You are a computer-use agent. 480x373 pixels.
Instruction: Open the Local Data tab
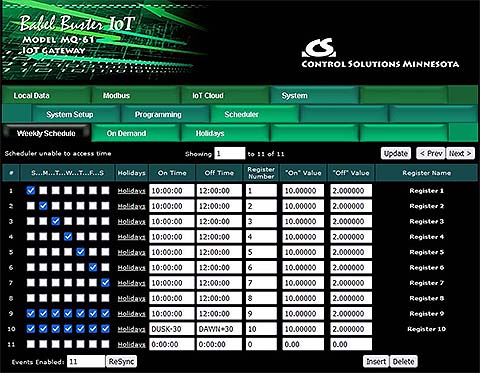tap(46, 95)
